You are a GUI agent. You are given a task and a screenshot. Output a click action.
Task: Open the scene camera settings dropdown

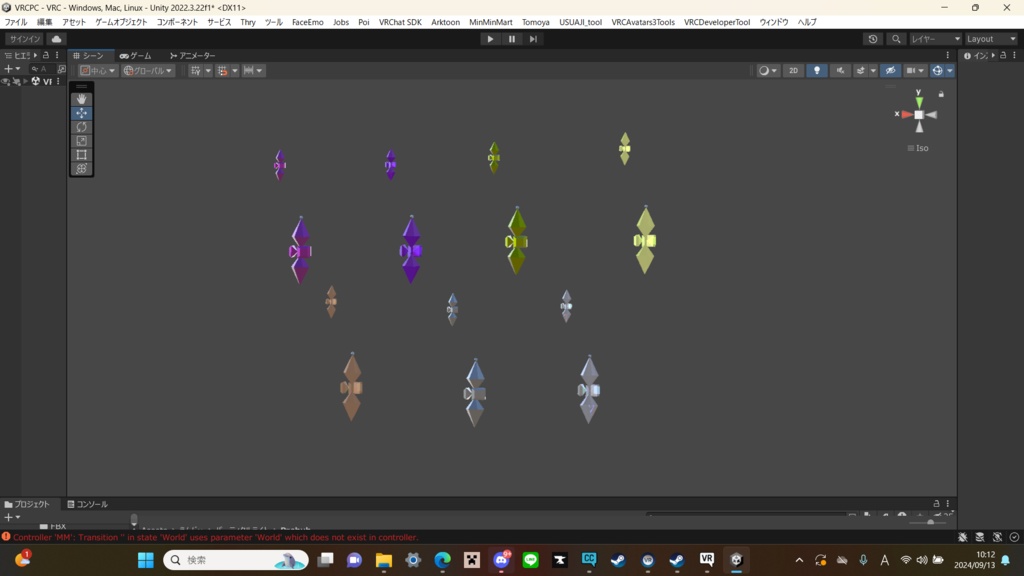(x=915, y=71)
